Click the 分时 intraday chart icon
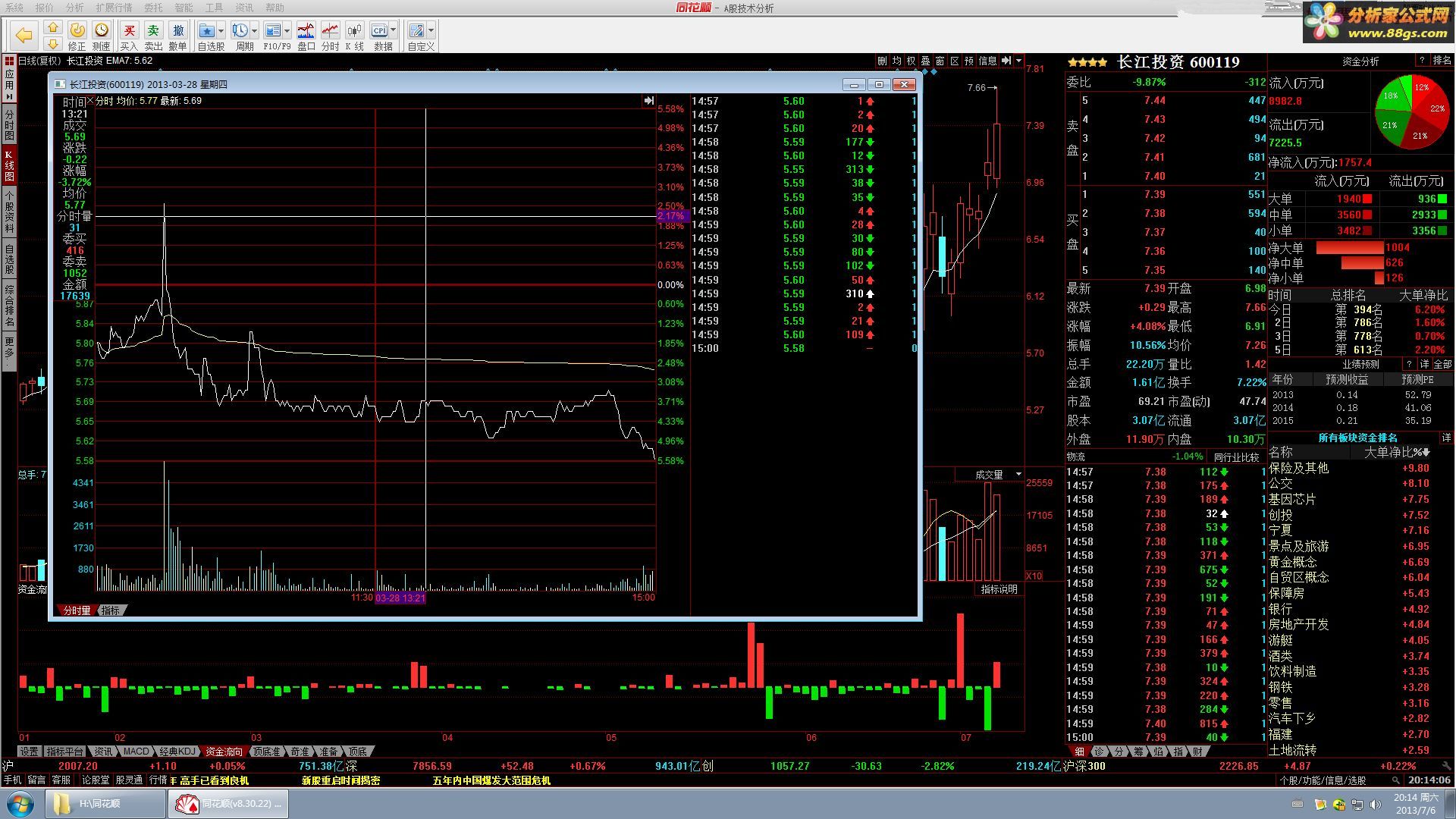Image resolution: width=1456 pixels, height=819 pixels. (330, 30)
